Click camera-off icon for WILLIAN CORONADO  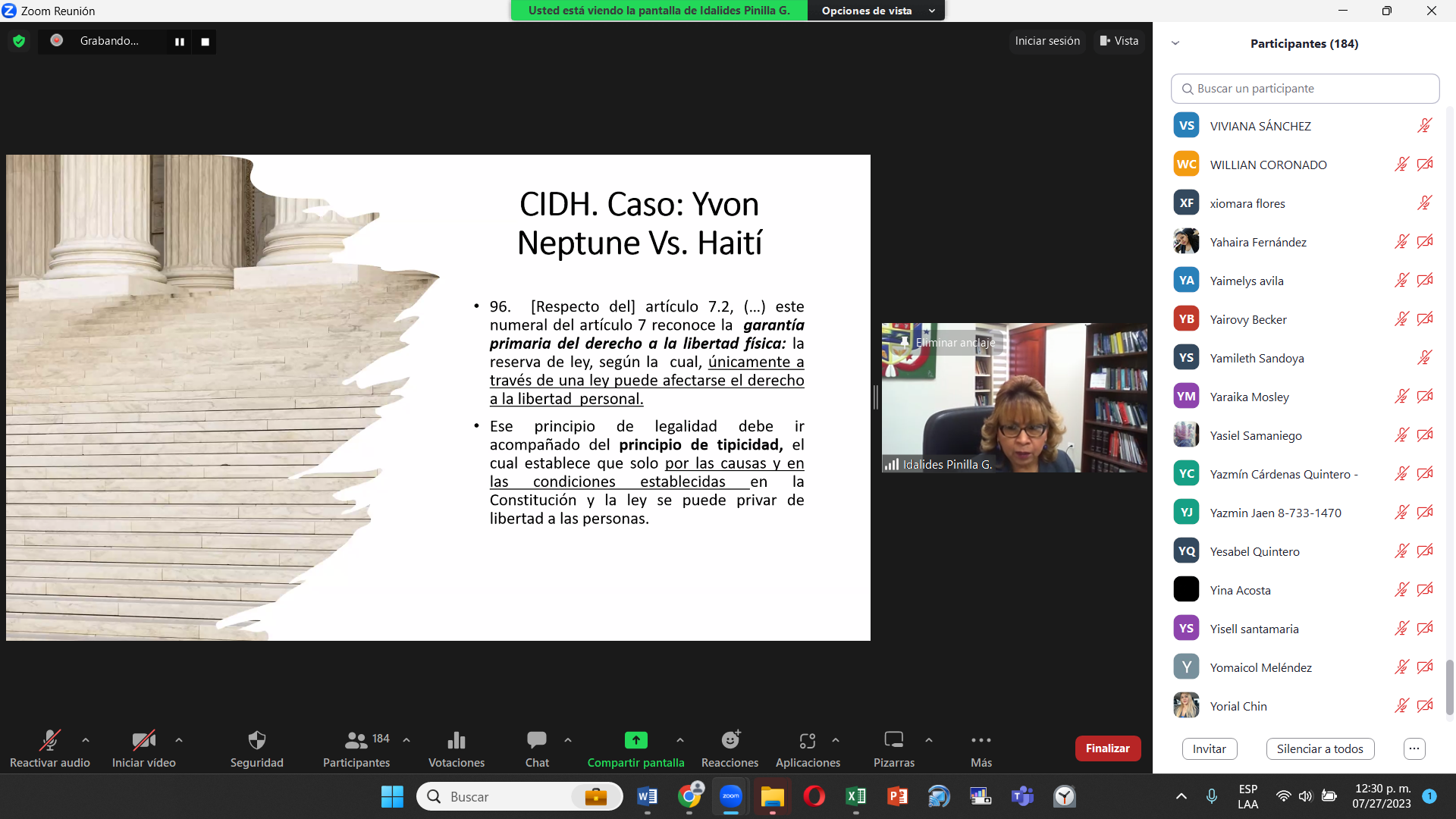tap(1425, 165)
